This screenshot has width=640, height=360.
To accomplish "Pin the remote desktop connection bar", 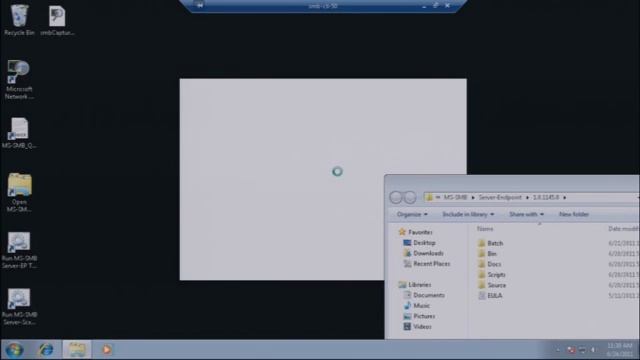I will pos(200,5).
